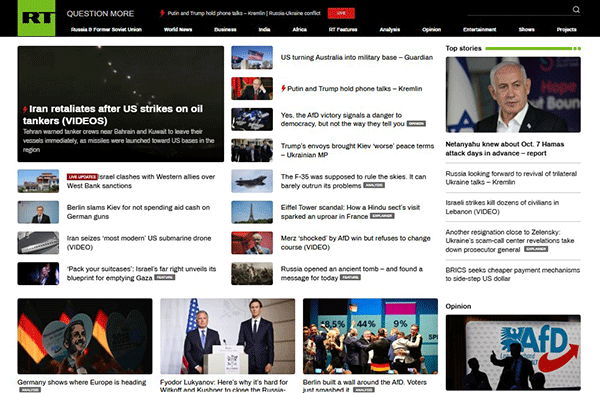Viewport: 600px width, 393px height.
Task: Go to Analysis section
Action: [390, 29]
